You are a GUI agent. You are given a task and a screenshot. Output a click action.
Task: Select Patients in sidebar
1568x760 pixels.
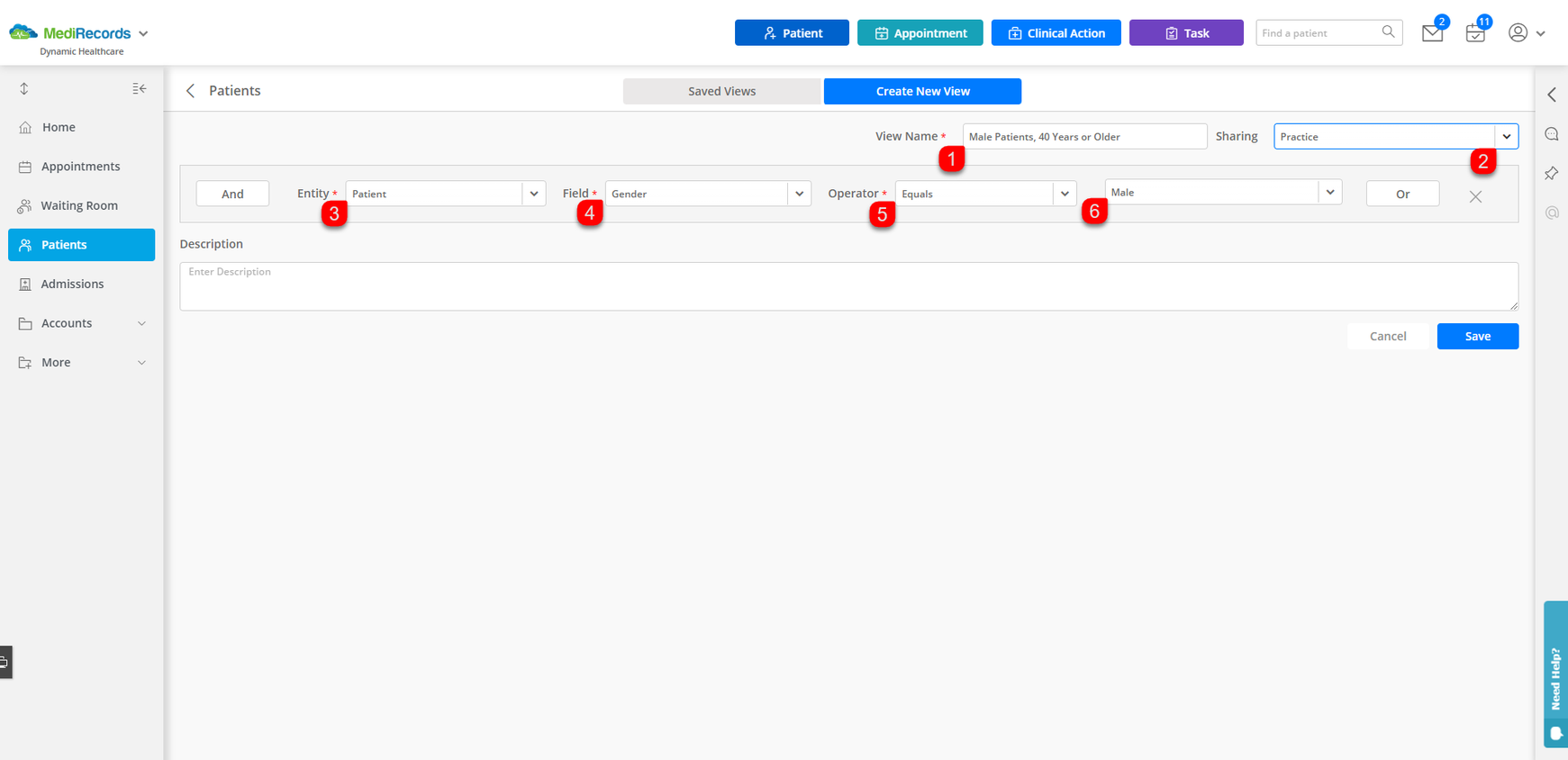pyautogui.click(x=81, y=245)
